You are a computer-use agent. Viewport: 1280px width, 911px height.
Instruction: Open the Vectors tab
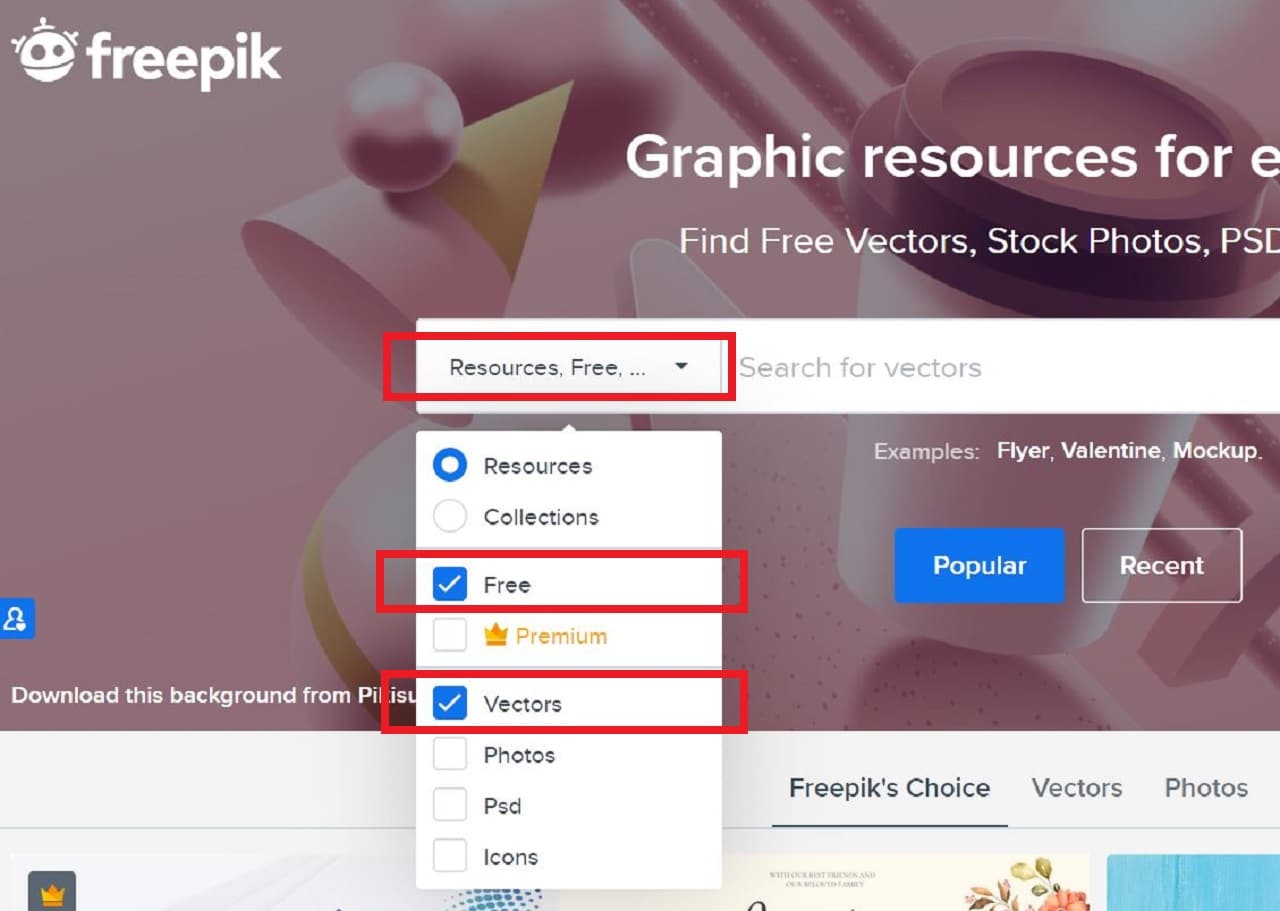(1077, 788)
